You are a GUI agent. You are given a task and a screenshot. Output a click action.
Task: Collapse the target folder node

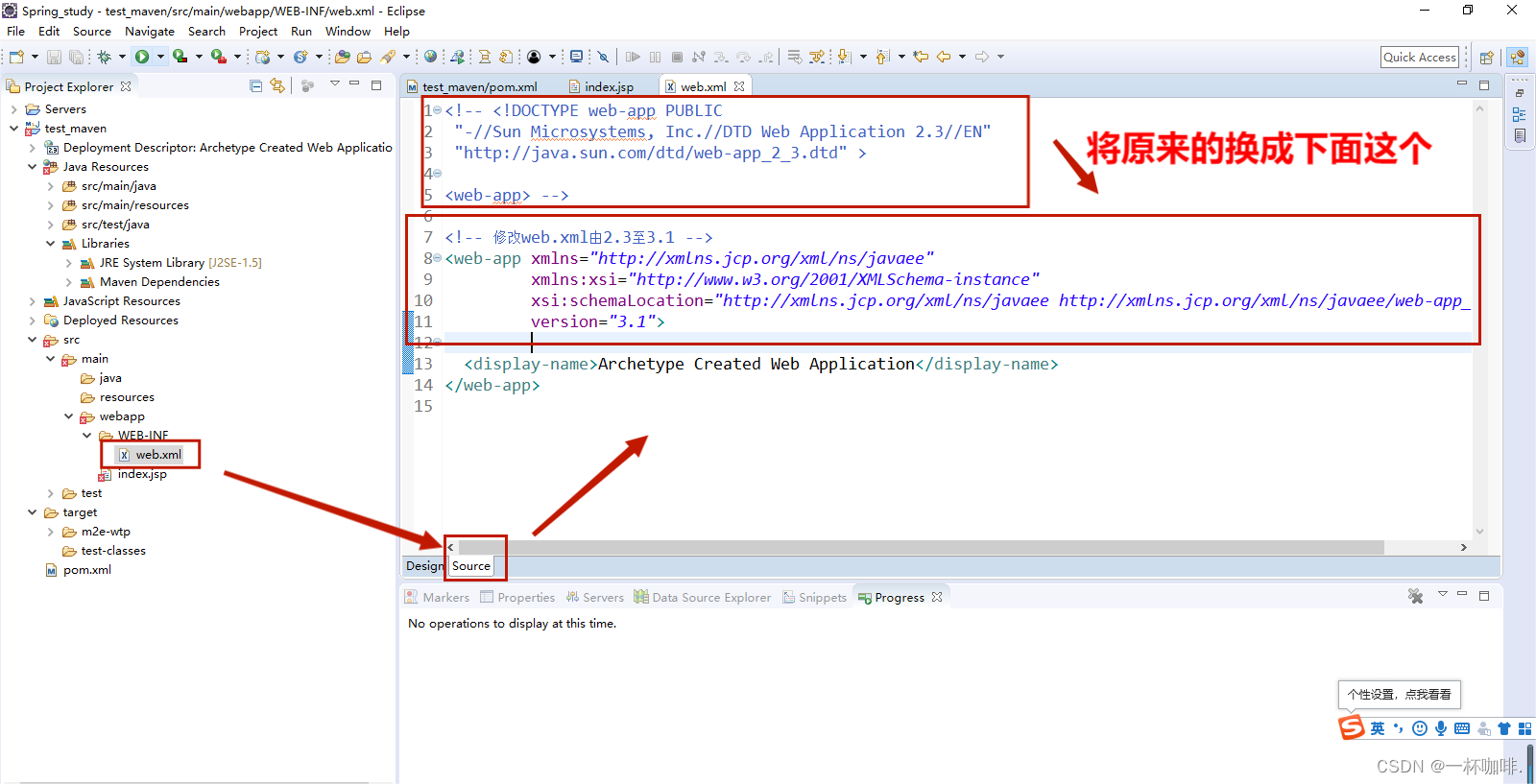(32, 511)
